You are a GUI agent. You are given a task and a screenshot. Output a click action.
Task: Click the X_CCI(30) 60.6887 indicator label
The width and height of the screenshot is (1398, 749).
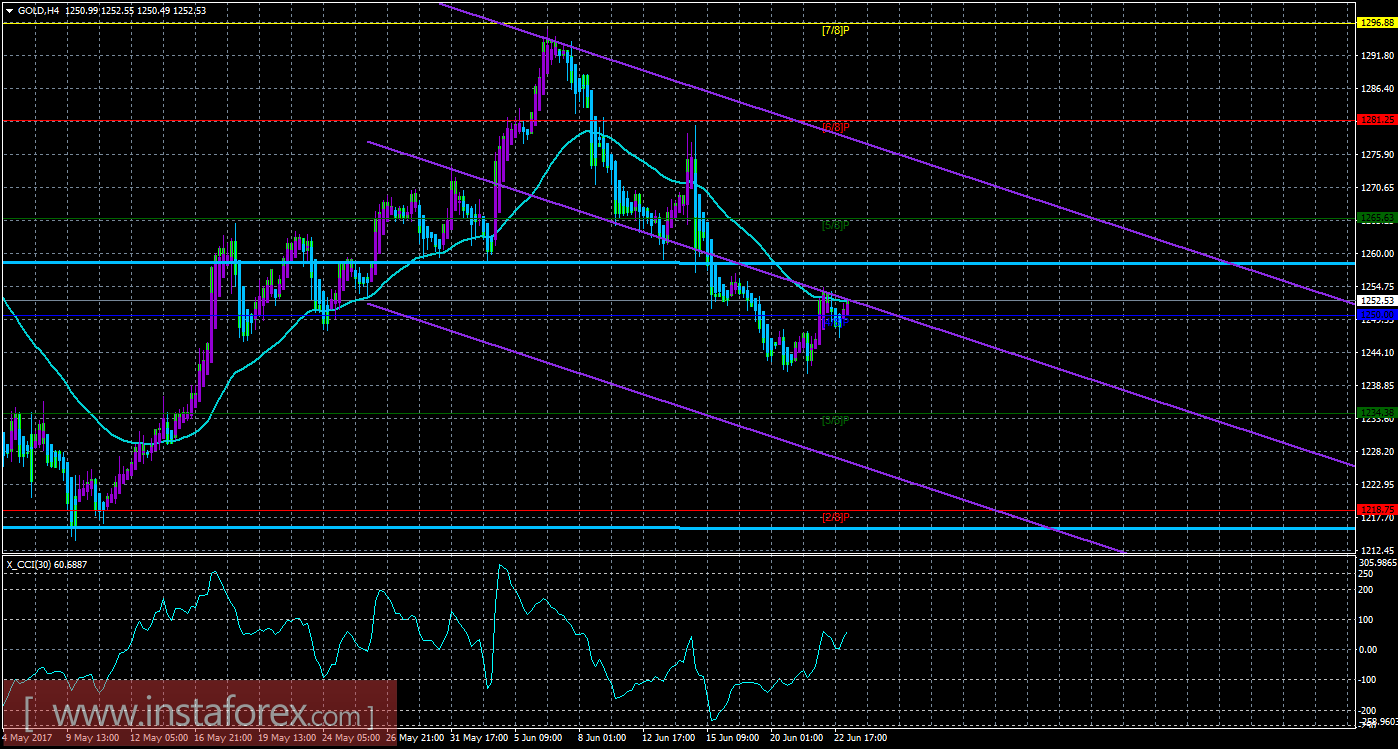[48, 564]
